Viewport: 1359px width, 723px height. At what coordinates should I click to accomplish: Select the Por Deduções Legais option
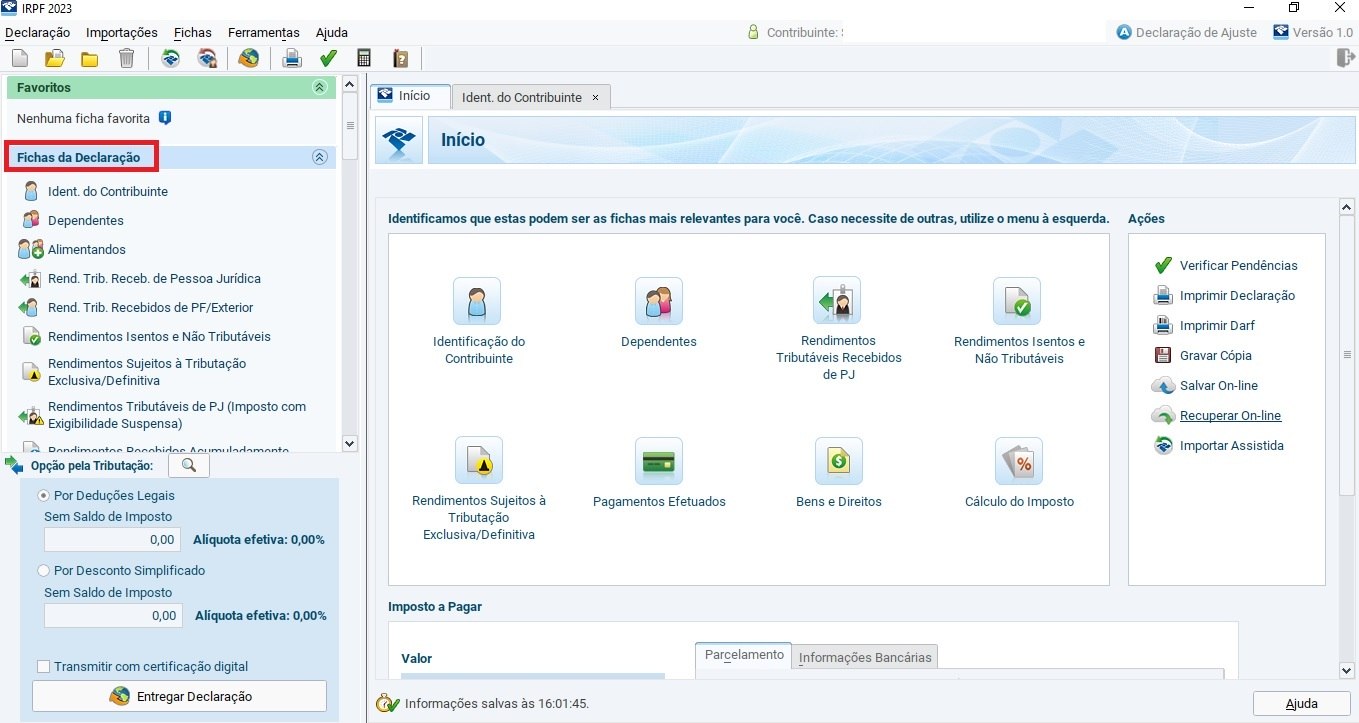point(44,496)
